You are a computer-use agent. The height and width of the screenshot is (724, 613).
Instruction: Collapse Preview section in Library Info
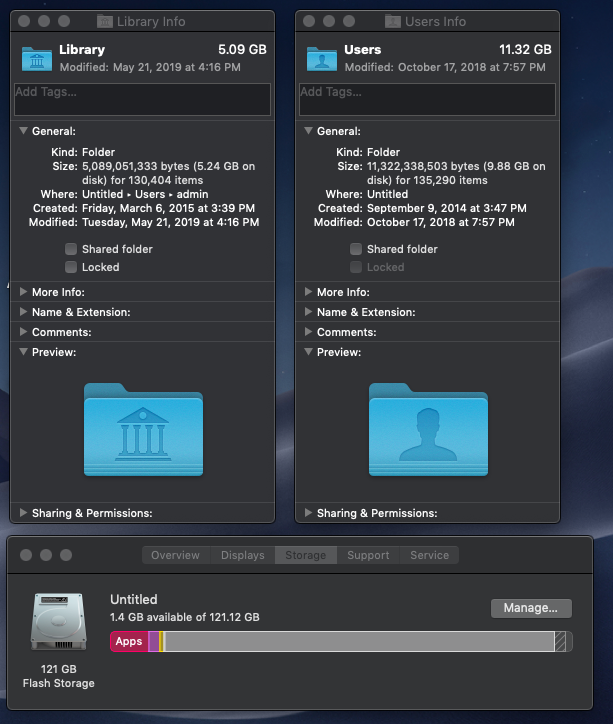[x=23, y=352]
